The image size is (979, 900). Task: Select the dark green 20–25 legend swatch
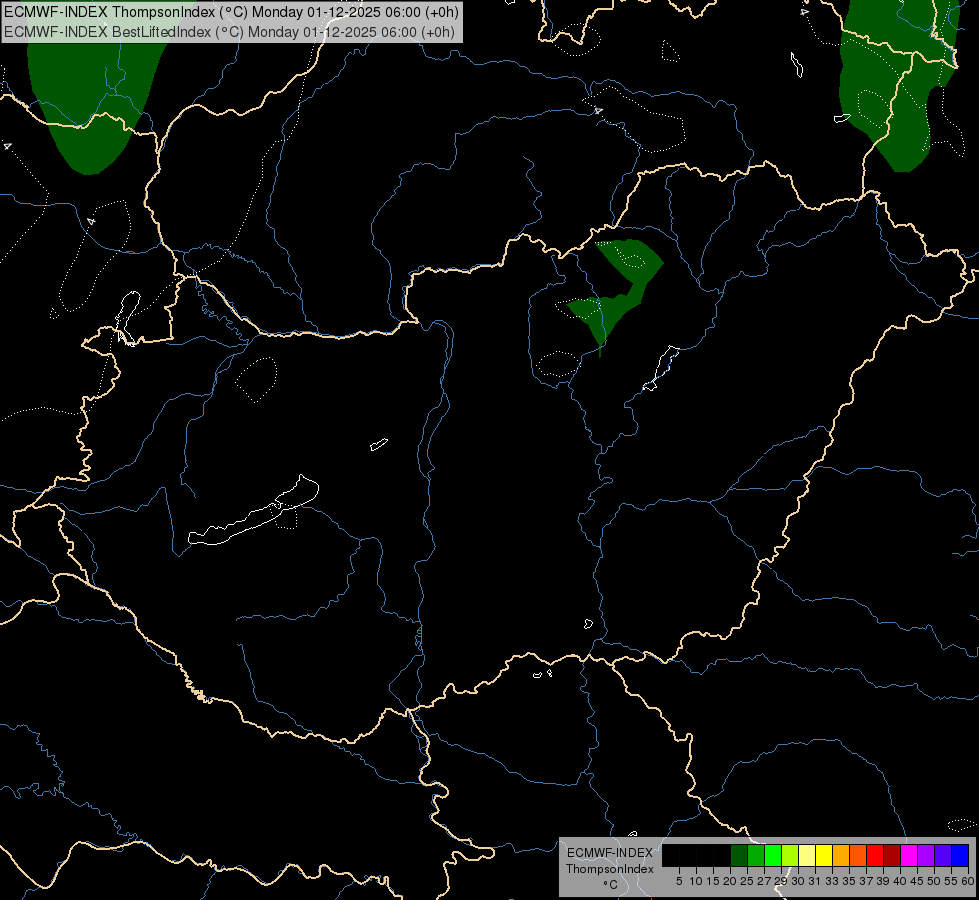pyautogui.click(x=739, y=855)
